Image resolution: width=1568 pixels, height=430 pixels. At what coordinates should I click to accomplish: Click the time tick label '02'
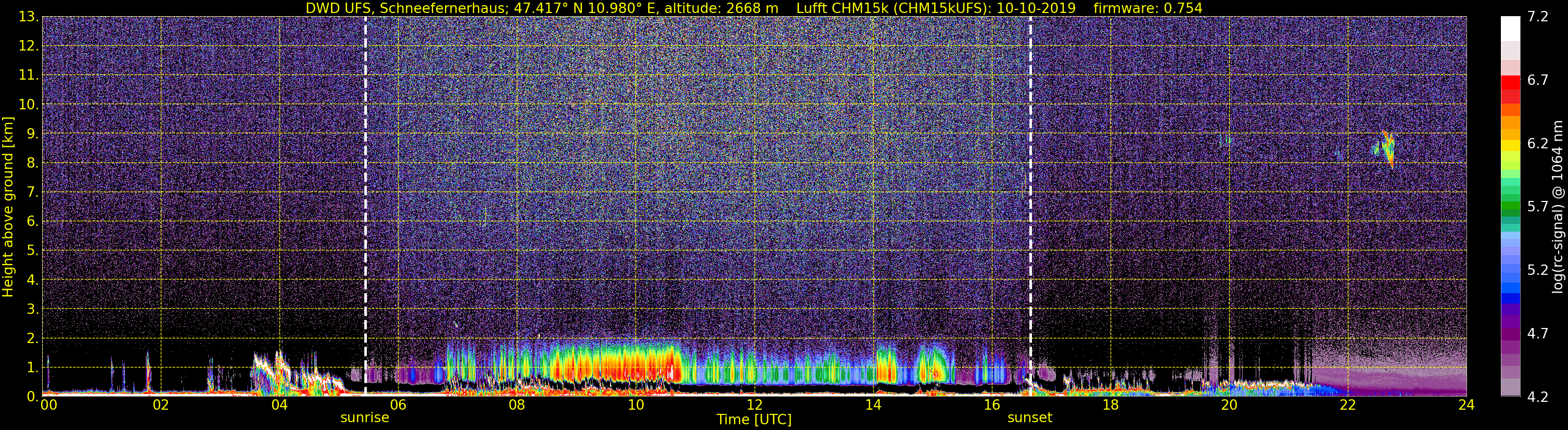[x=161, y=405]
